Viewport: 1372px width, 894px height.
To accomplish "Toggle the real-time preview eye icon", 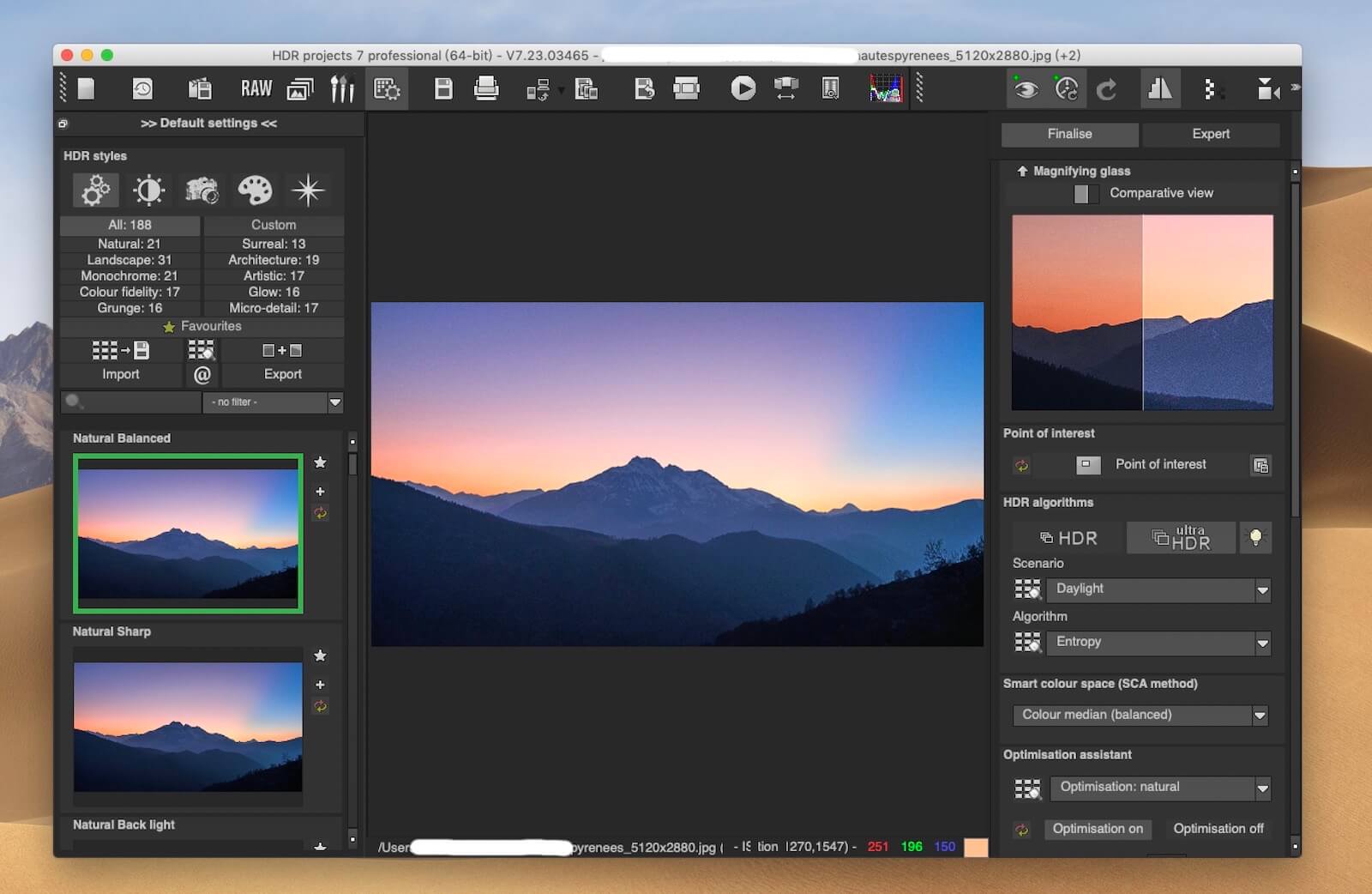I will [1024, 88].
